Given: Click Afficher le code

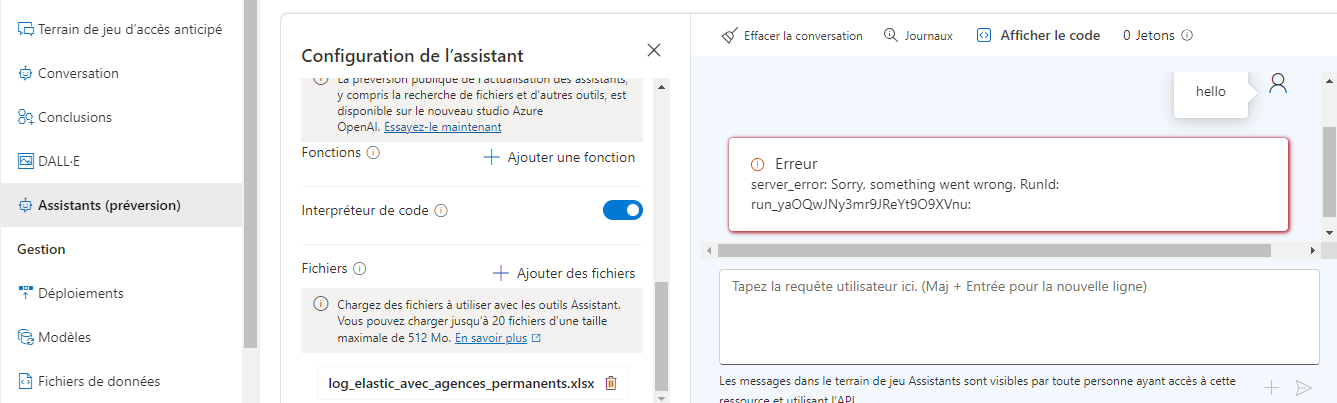Looking at the screenshot, I should click(x=1038, y=35).
